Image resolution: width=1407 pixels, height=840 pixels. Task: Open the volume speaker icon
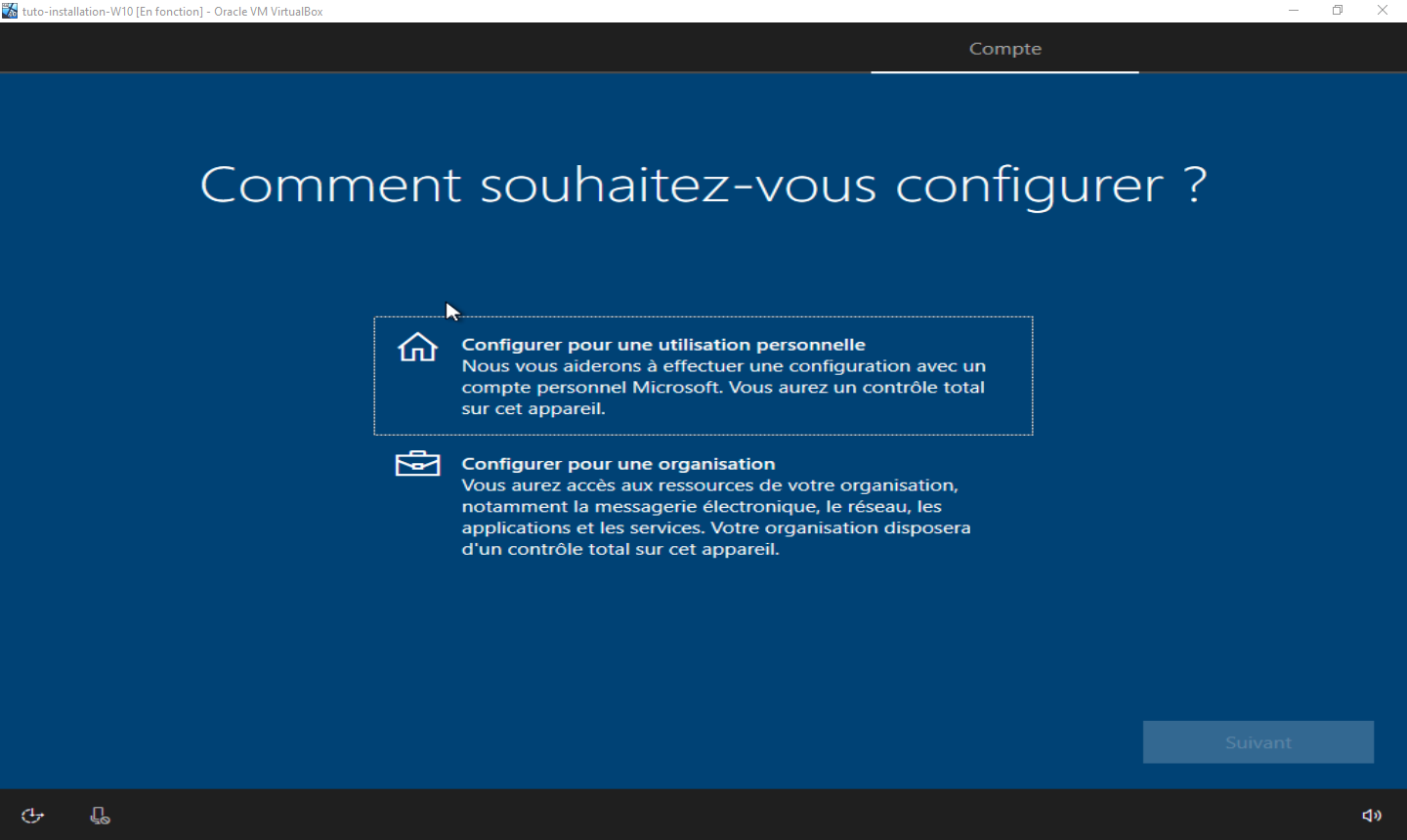(1372, 816)
